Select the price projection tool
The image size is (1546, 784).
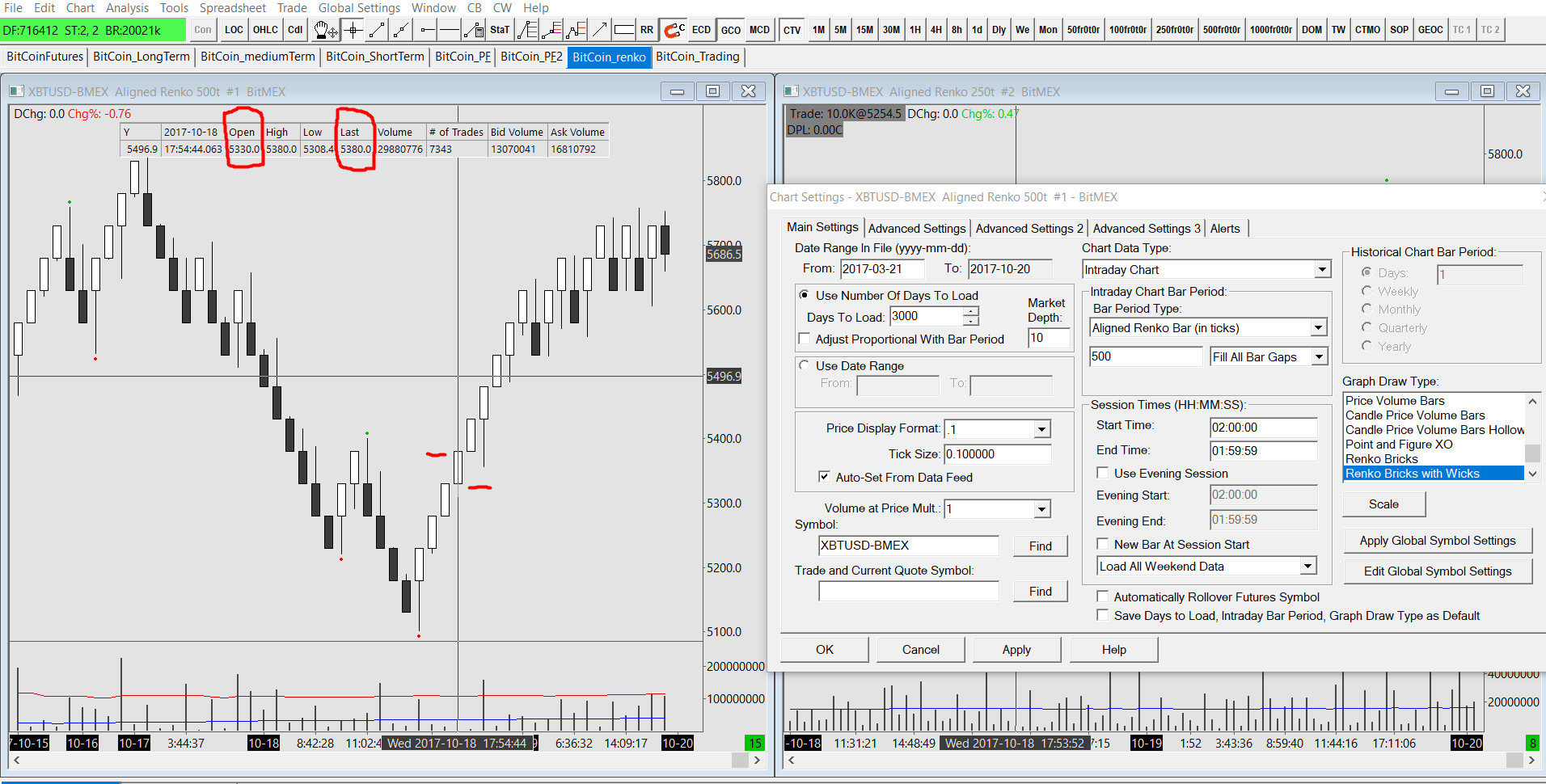pos(576,30)
